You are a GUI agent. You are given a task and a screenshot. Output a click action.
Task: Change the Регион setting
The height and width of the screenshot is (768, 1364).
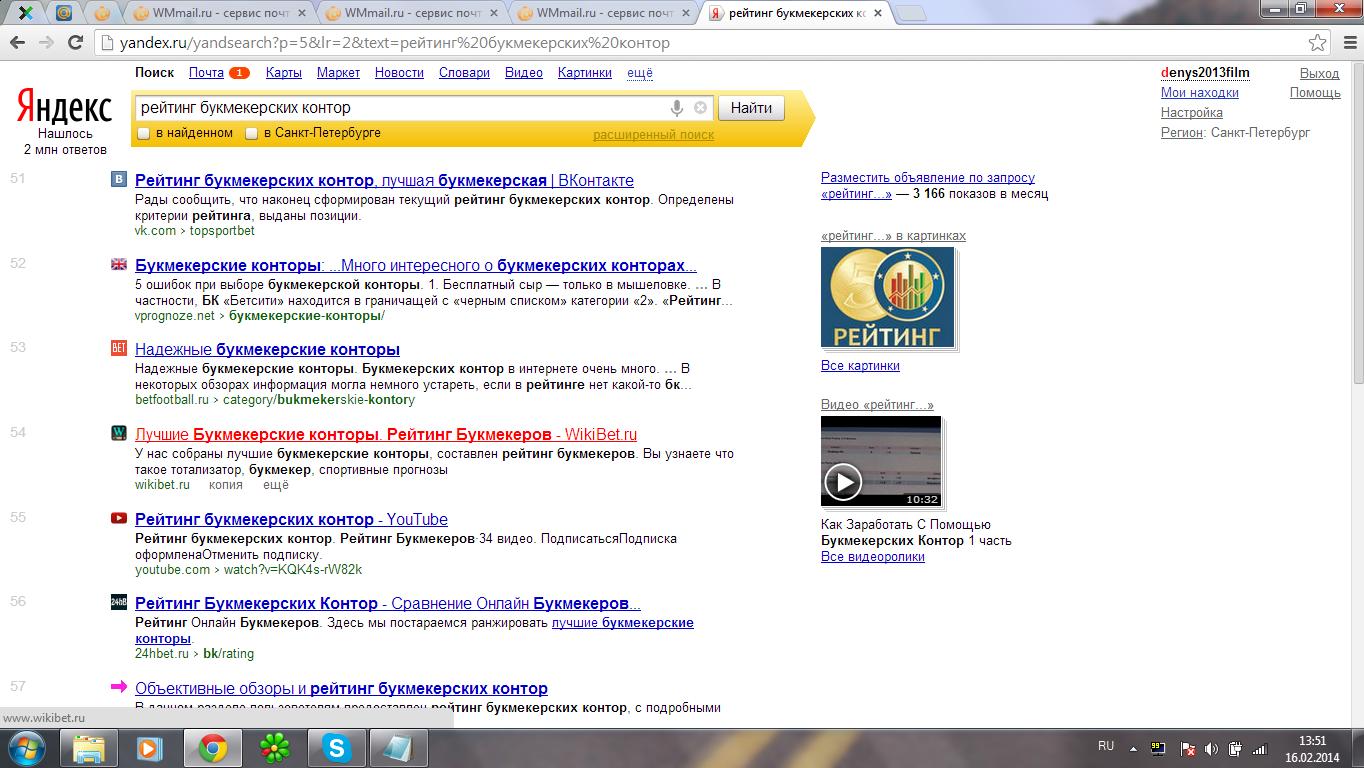(1182, 132)
